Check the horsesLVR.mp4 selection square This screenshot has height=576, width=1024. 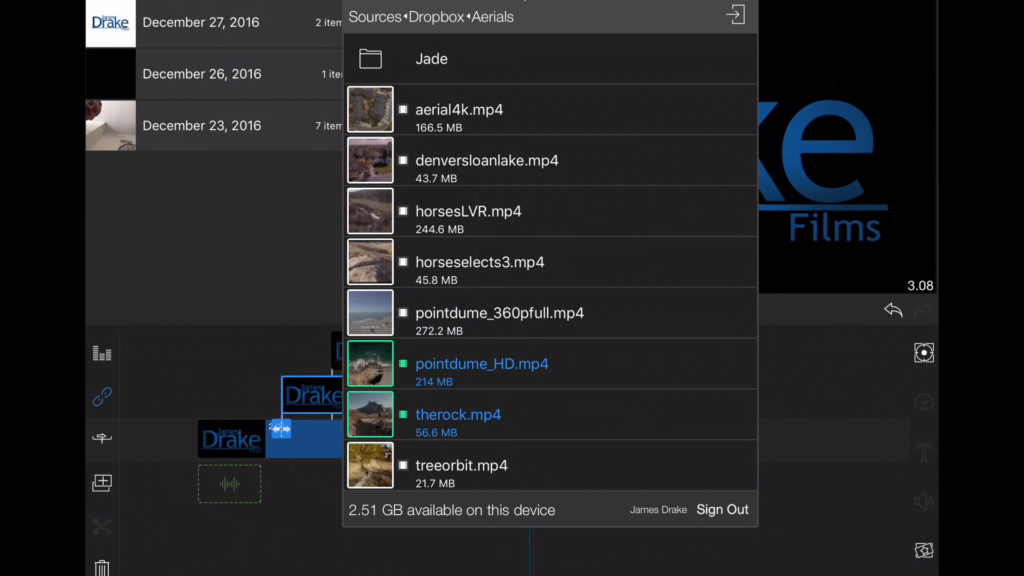(403, 211)
